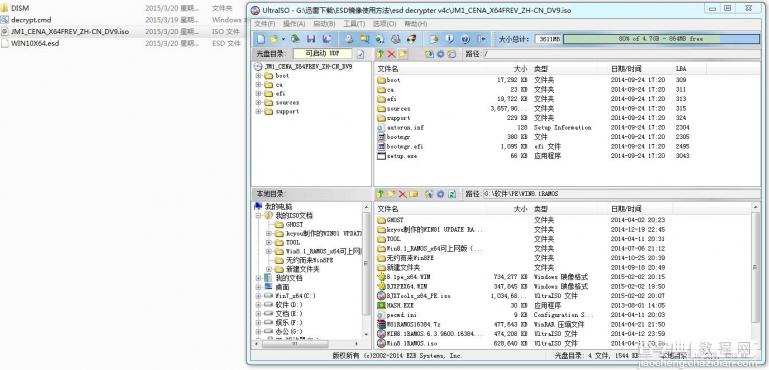Click the red X delete icon in image pane
The width and height of the screenshot is (769, 370).
click(391, 54)
